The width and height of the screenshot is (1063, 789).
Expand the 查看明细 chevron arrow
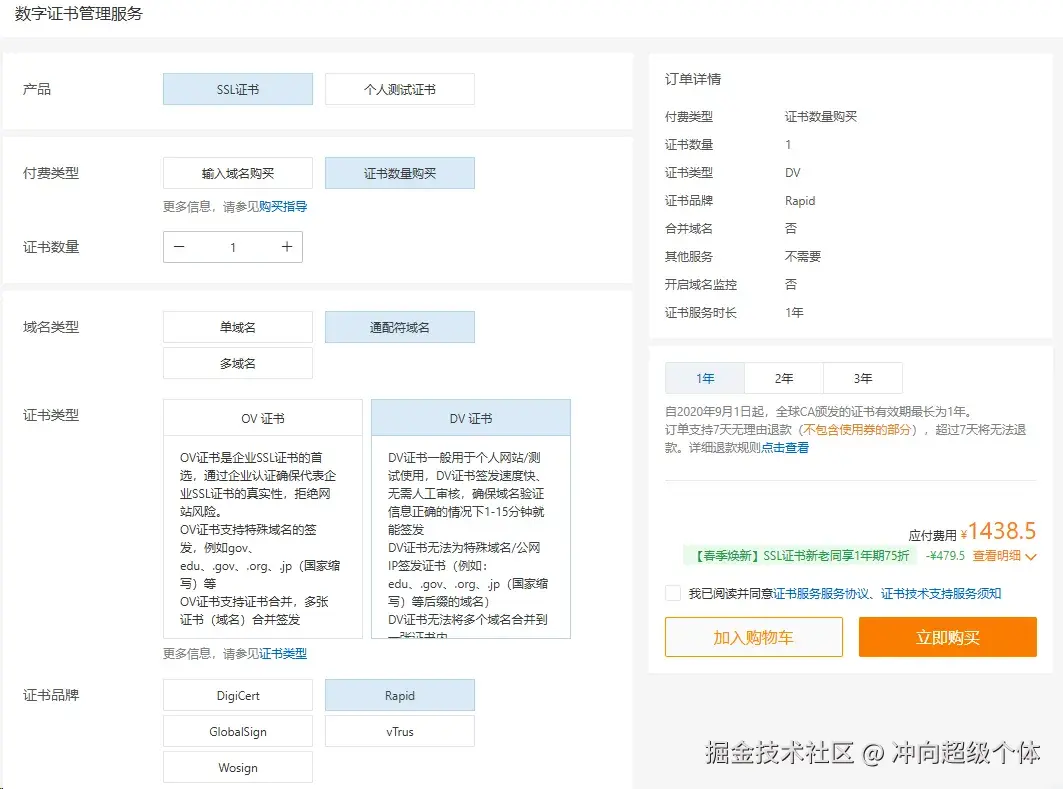click(x=1031, y=557)
